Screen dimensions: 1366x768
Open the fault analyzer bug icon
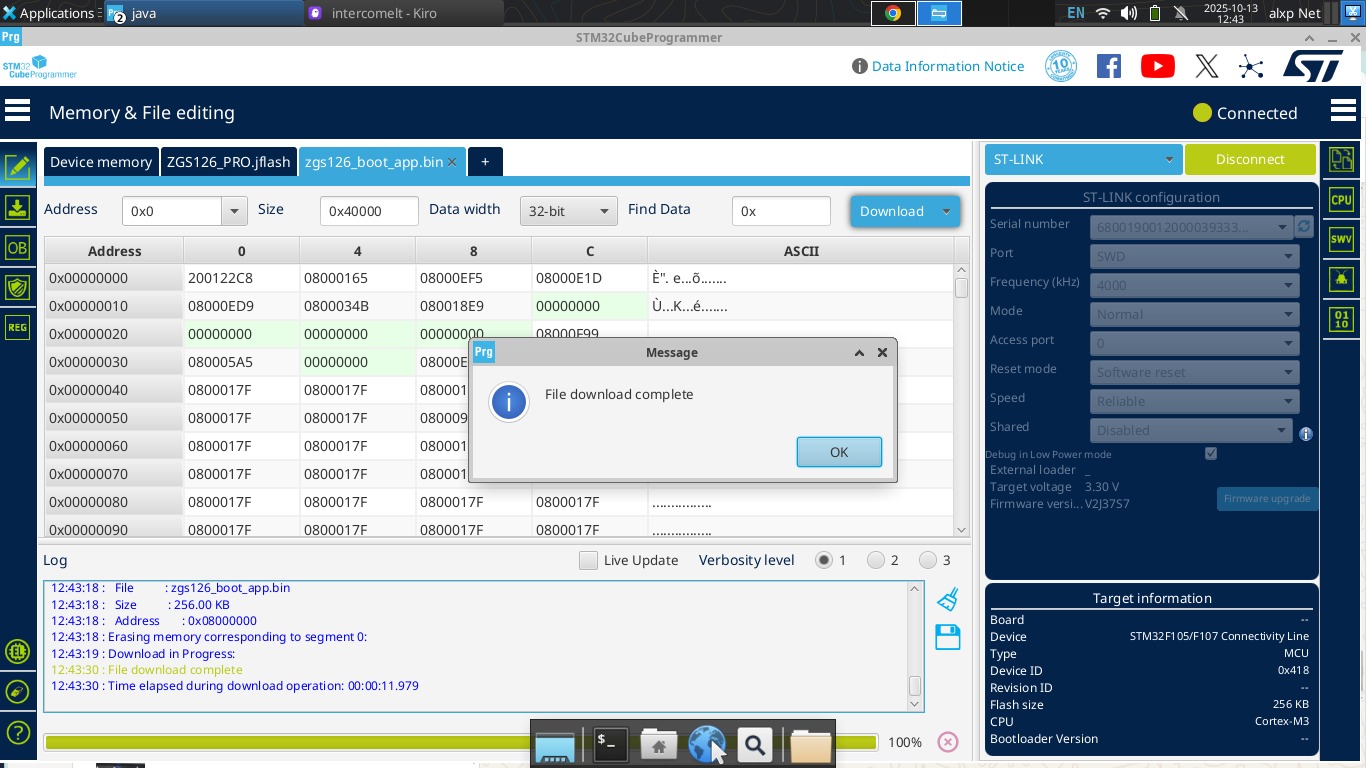(x=1341, y=279)
